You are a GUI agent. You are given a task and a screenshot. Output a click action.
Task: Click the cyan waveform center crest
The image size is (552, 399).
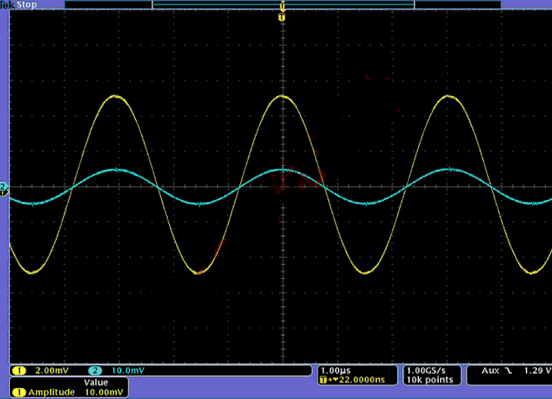[x=283, y=170]
